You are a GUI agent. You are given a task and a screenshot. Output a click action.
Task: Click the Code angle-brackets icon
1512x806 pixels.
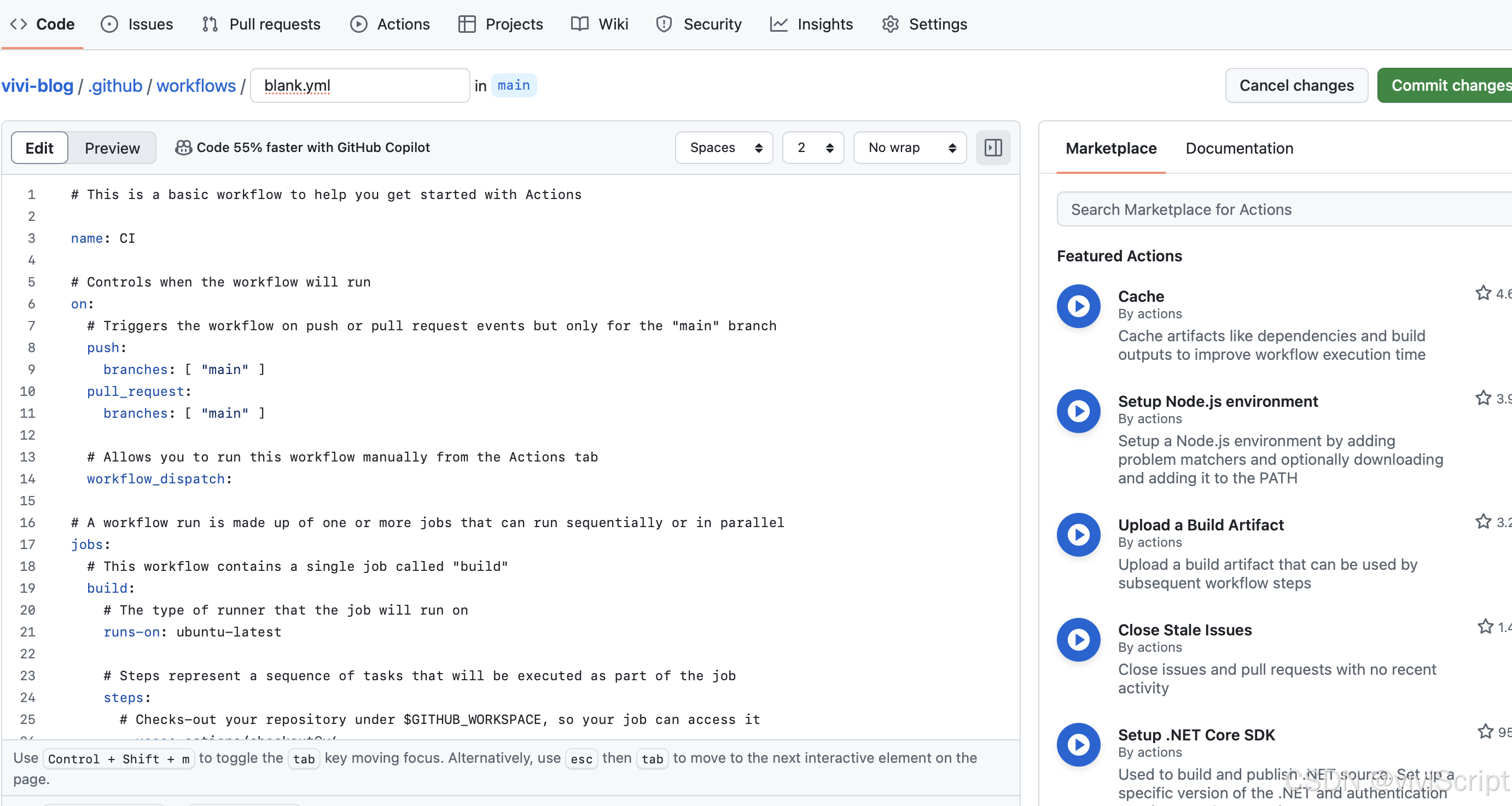pyautogui.click(x=19, y=24)
